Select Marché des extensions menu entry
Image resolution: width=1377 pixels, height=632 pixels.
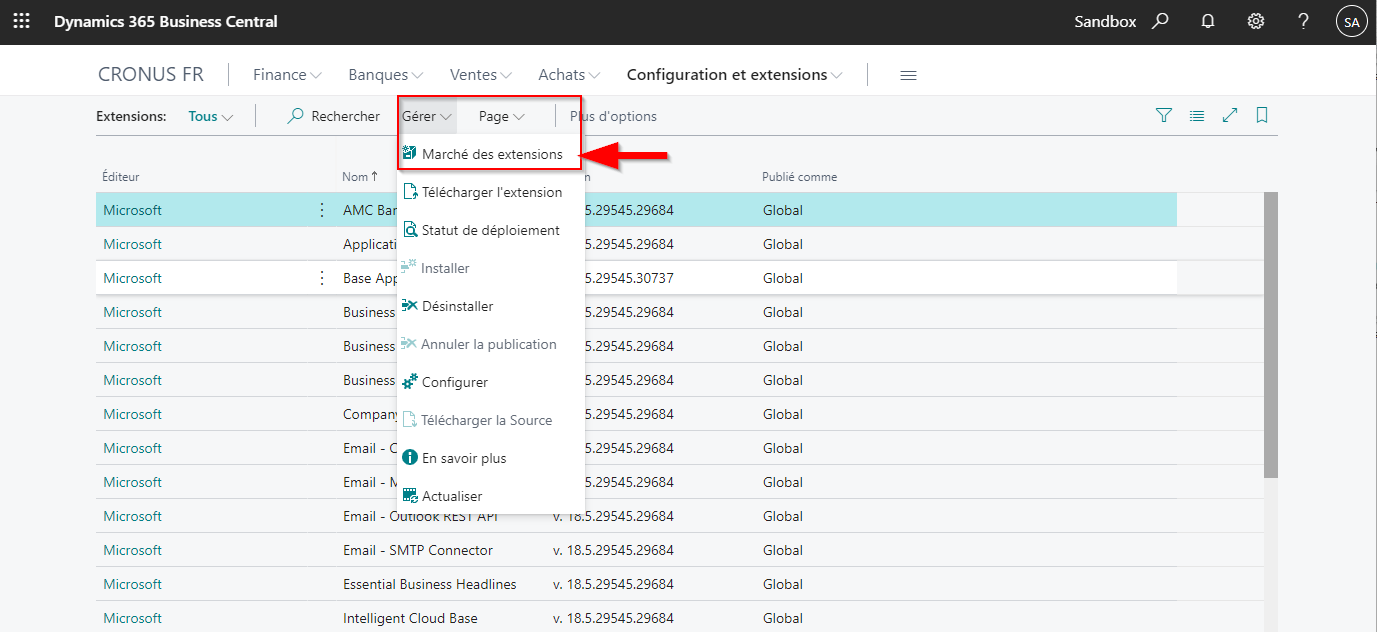pyautogui.click(x=491, y=154)
